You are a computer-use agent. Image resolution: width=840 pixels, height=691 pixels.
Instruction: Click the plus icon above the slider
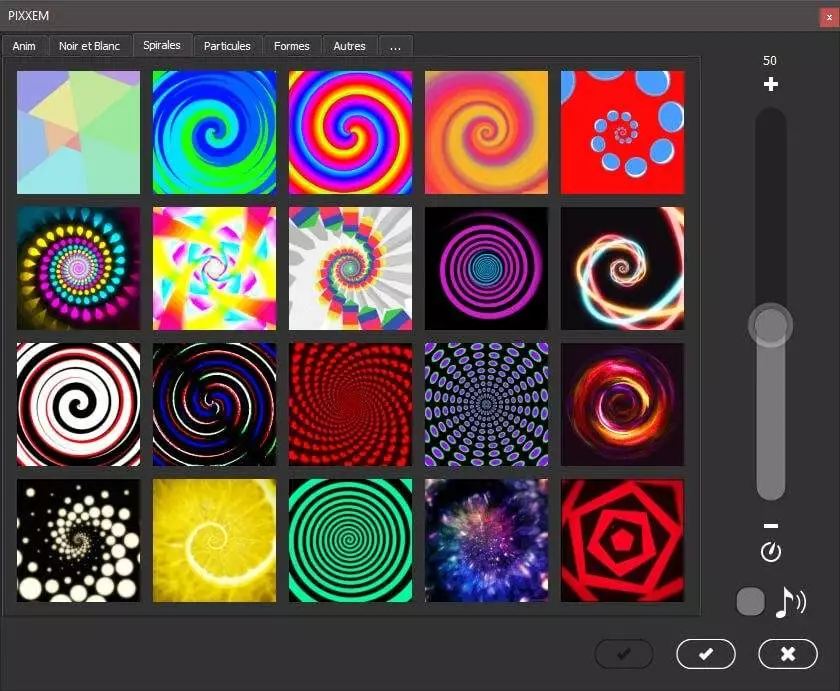pos(770,85)
